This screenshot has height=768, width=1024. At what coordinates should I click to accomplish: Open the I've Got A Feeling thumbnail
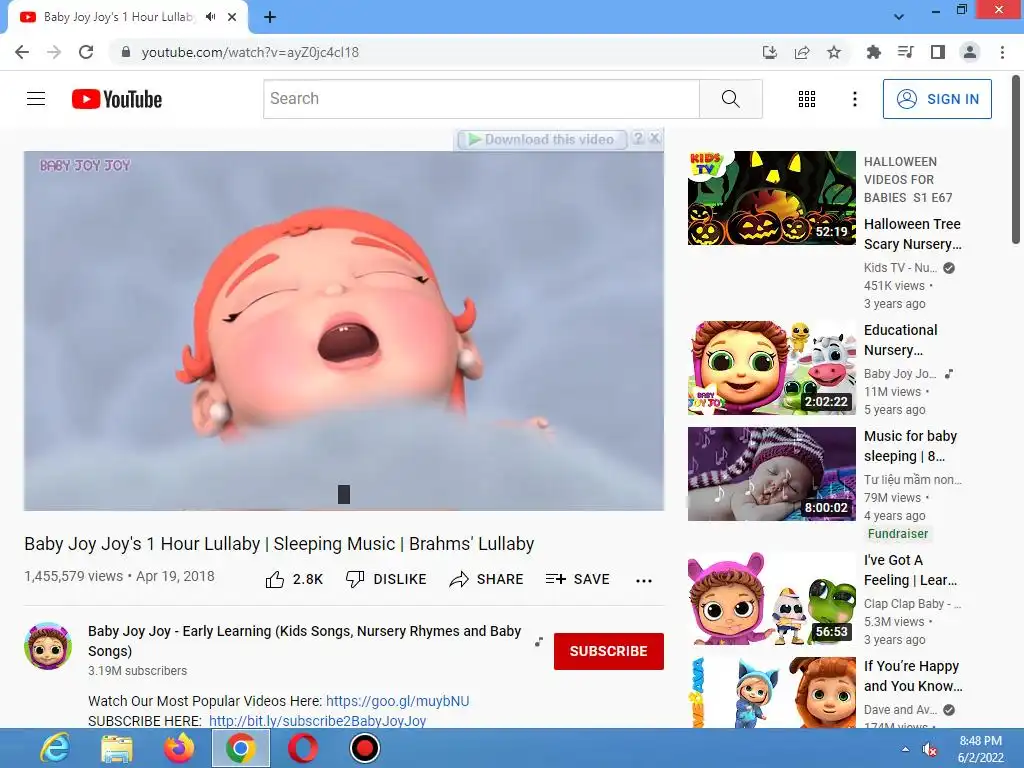click(771, 599)
